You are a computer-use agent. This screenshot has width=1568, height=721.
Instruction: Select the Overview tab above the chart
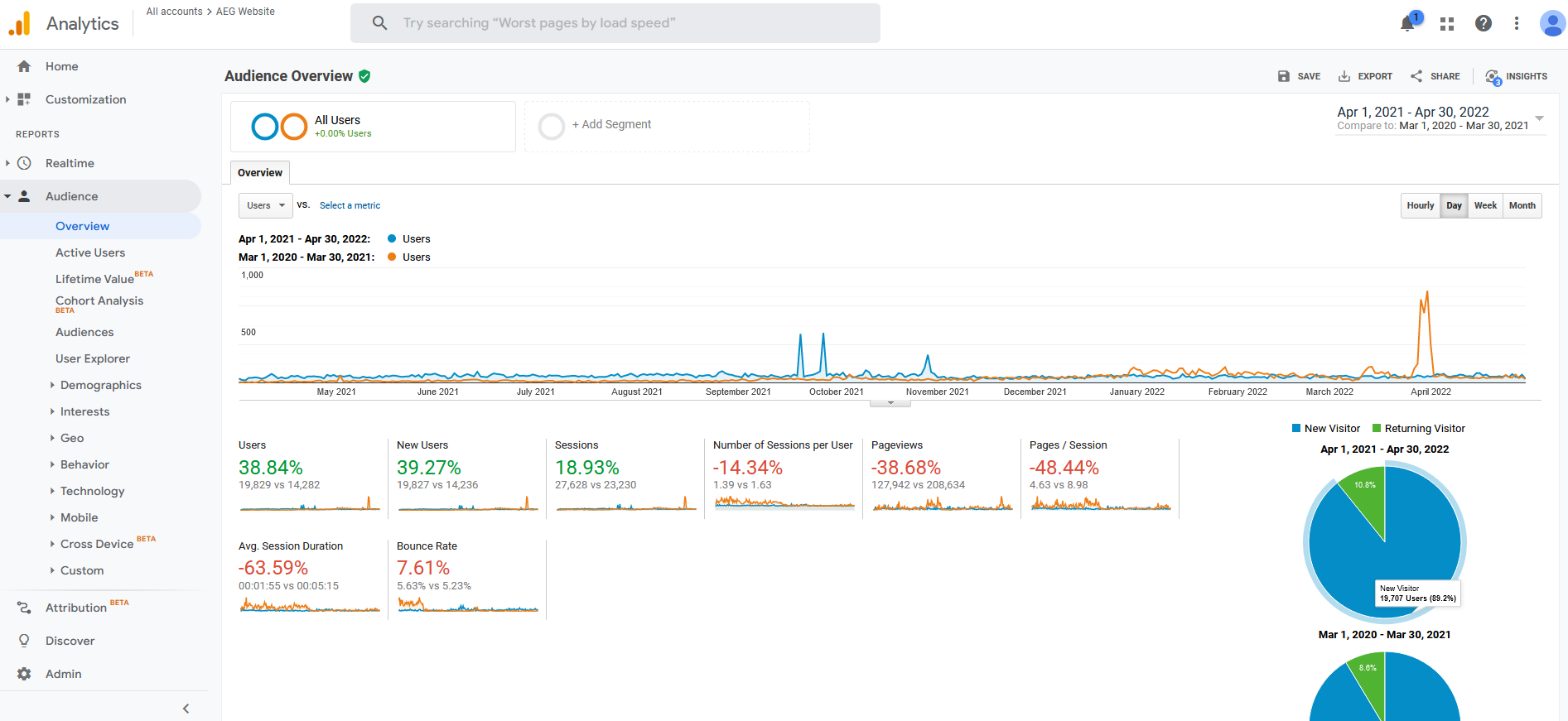coord(260,173)
